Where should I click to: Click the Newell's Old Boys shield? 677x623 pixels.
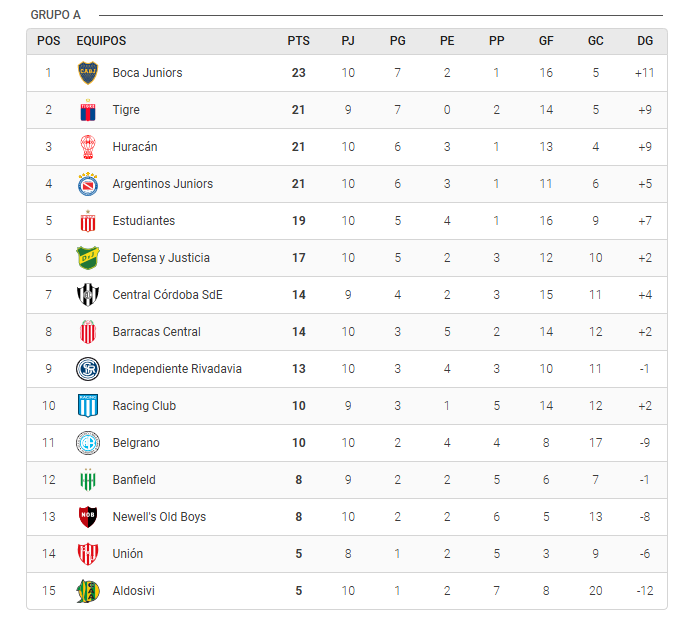[88, 517]
